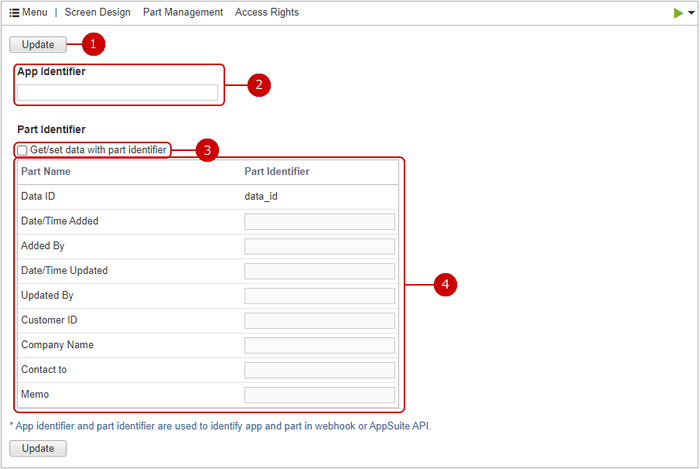This screenshot has height=469, width=700.
Task: Click the green play arrow icon
Action: point(678,13)
